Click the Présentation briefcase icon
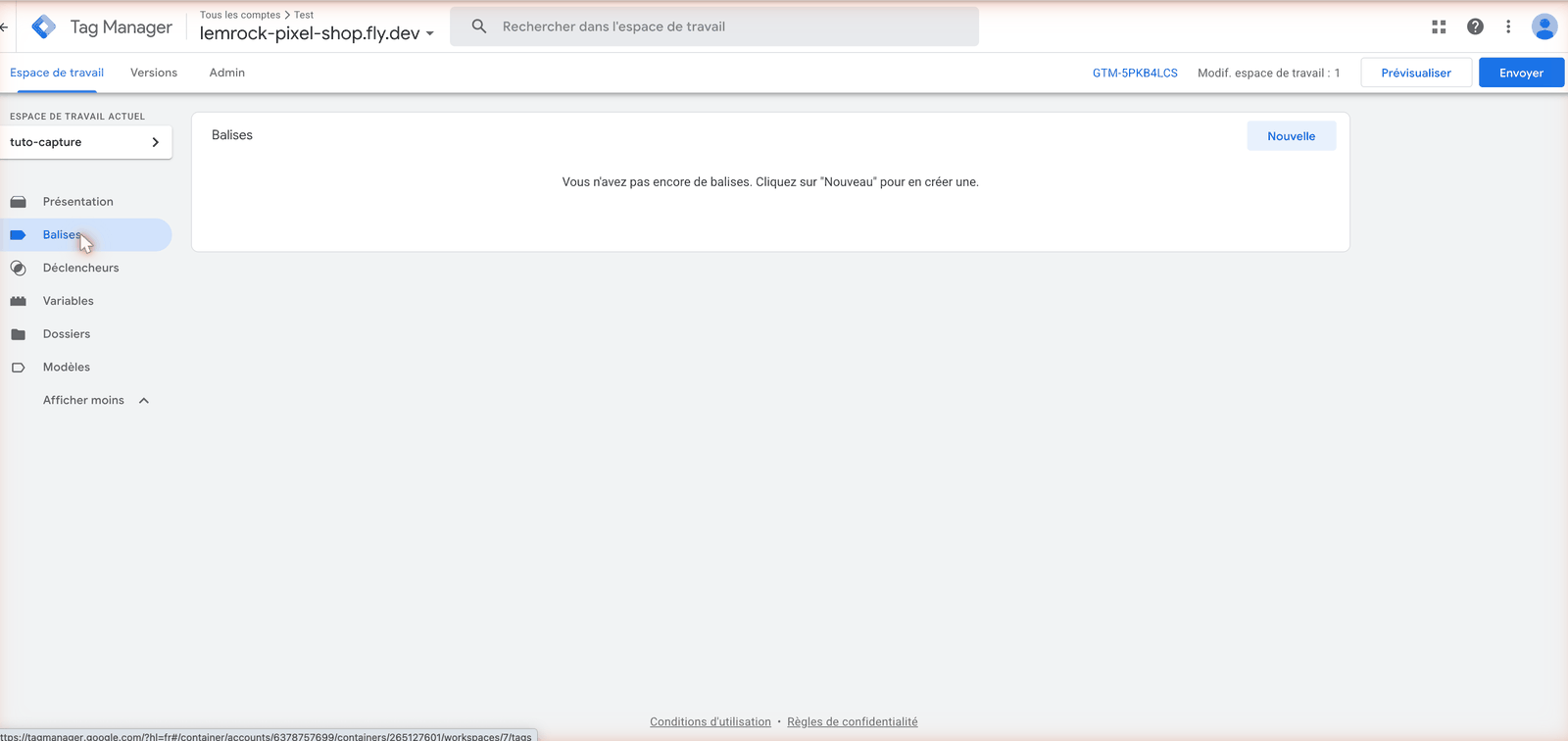The width and height of the screenshot is (1568, 741). (x=18, y=202)
